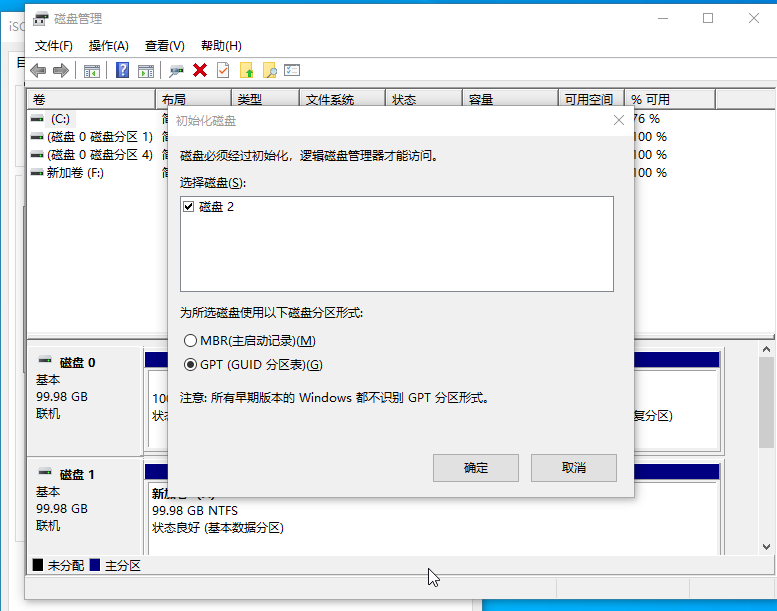Choose the GPT (GUID 分区表) radio option

[190, 364]
